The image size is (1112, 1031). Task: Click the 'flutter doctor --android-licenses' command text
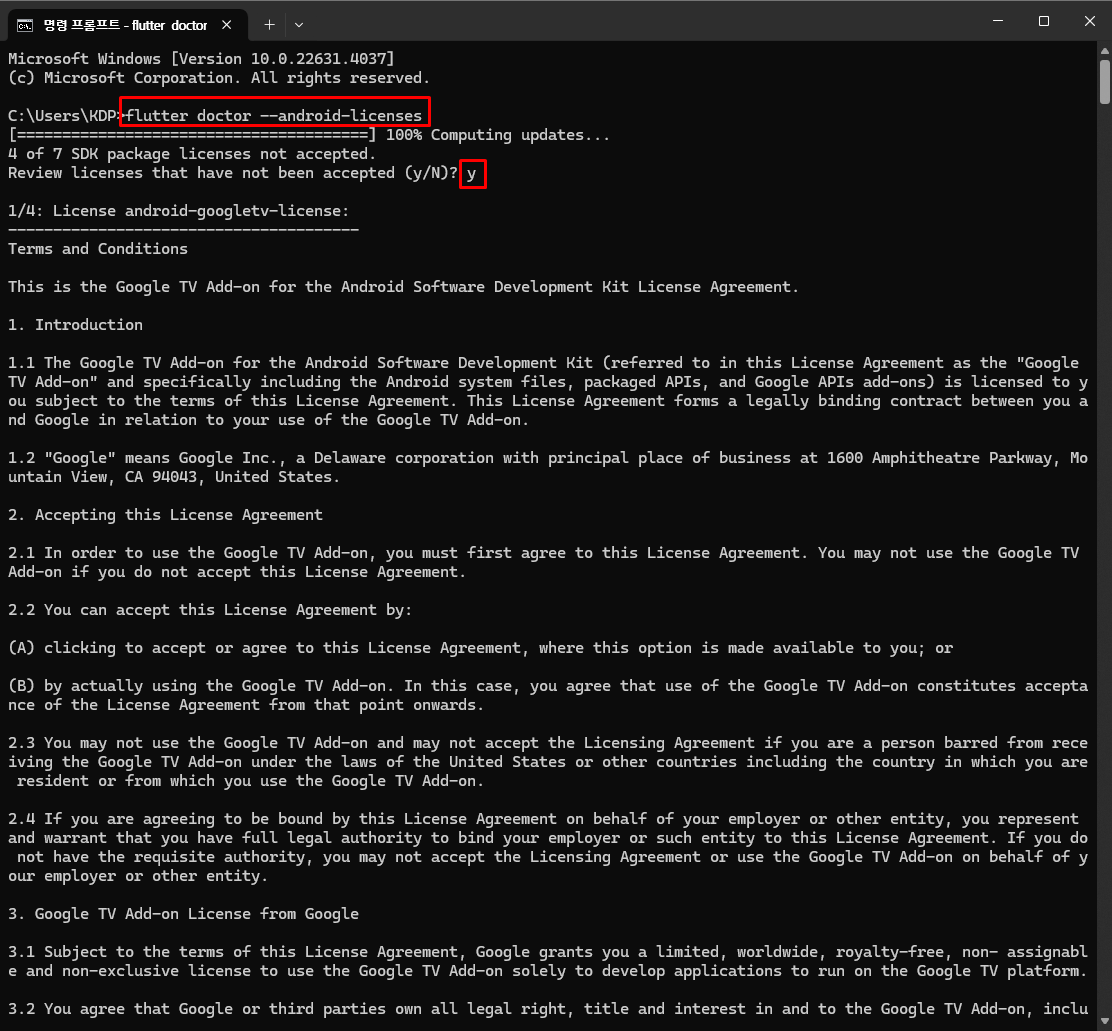[x=274, y=116]
